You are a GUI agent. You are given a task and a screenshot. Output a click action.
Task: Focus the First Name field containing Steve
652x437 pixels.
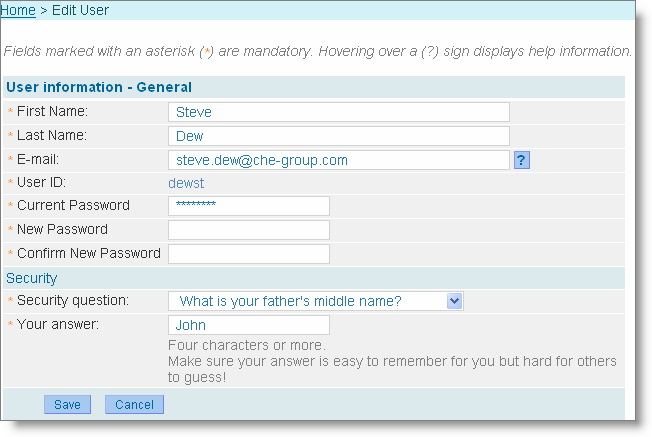coord(338,112)
